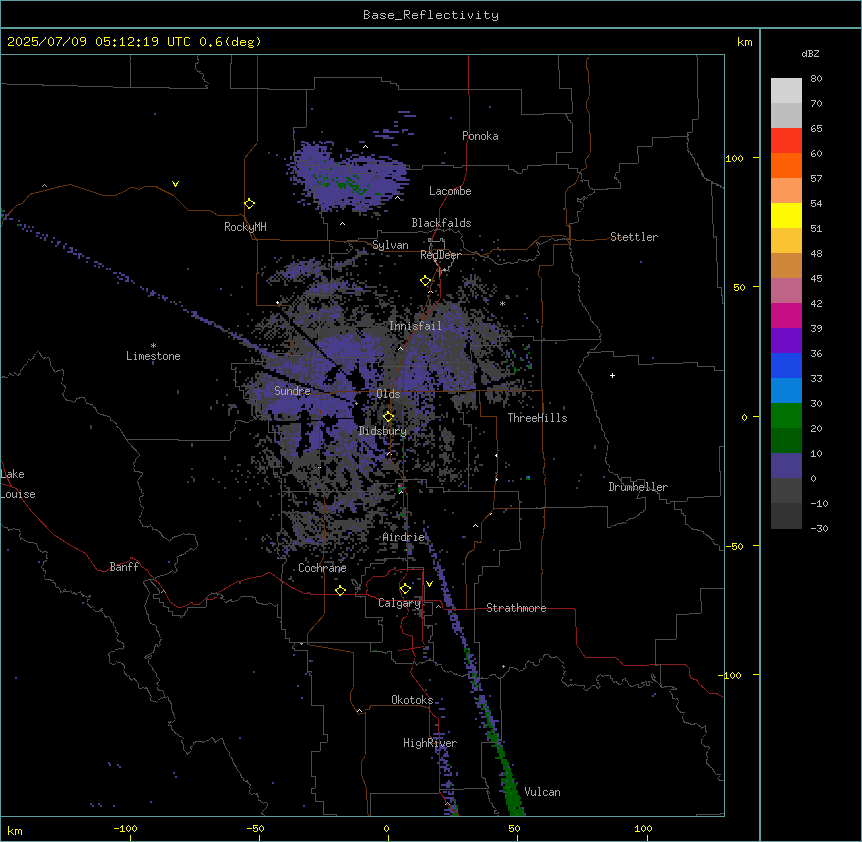
Task: Click the Drumheller city label
Action: (638, 487)
